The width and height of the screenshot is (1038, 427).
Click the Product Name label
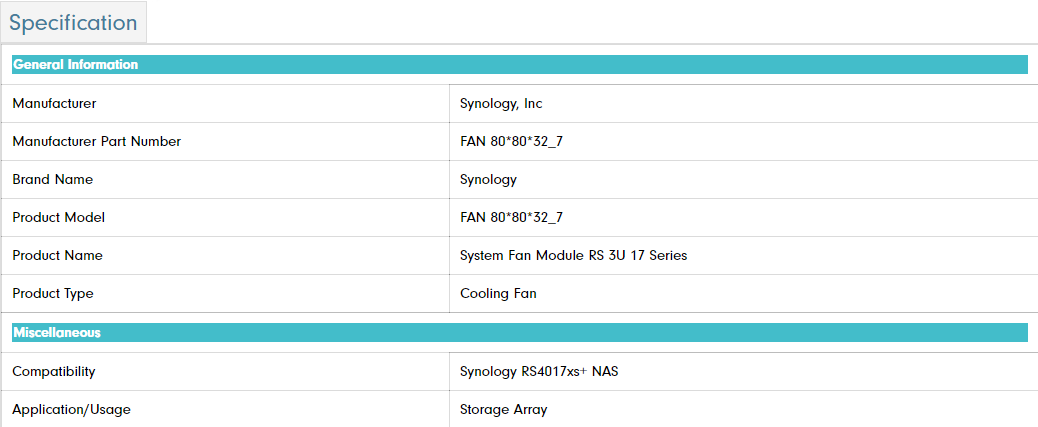pos(57,255)
